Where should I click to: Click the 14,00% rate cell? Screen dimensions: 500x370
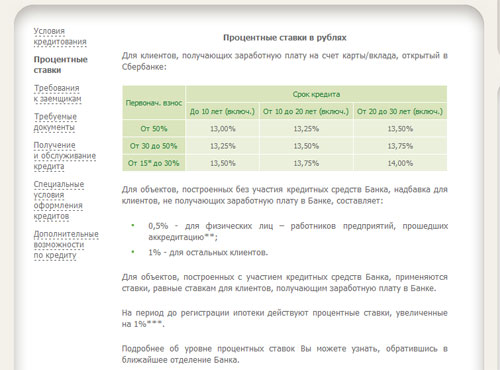tap(400, 163)
